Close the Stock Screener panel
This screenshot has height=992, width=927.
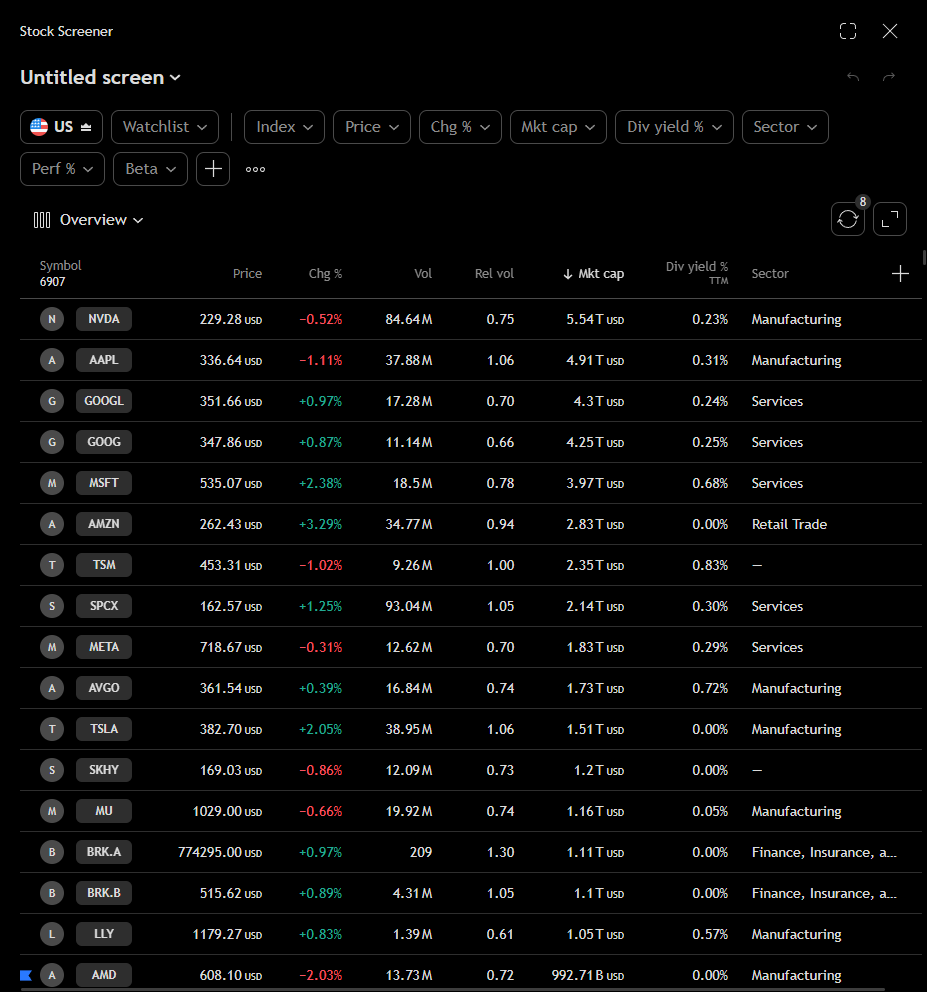click(890, 31)
